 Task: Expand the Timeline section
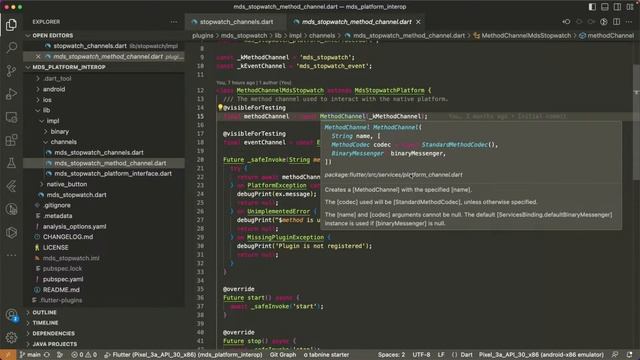point(45,323)
